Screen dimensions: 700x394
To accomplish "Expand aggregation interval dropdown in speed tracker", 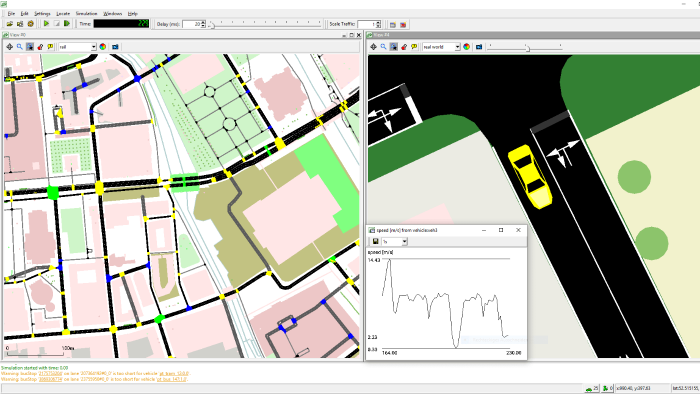I will point(404,241).
